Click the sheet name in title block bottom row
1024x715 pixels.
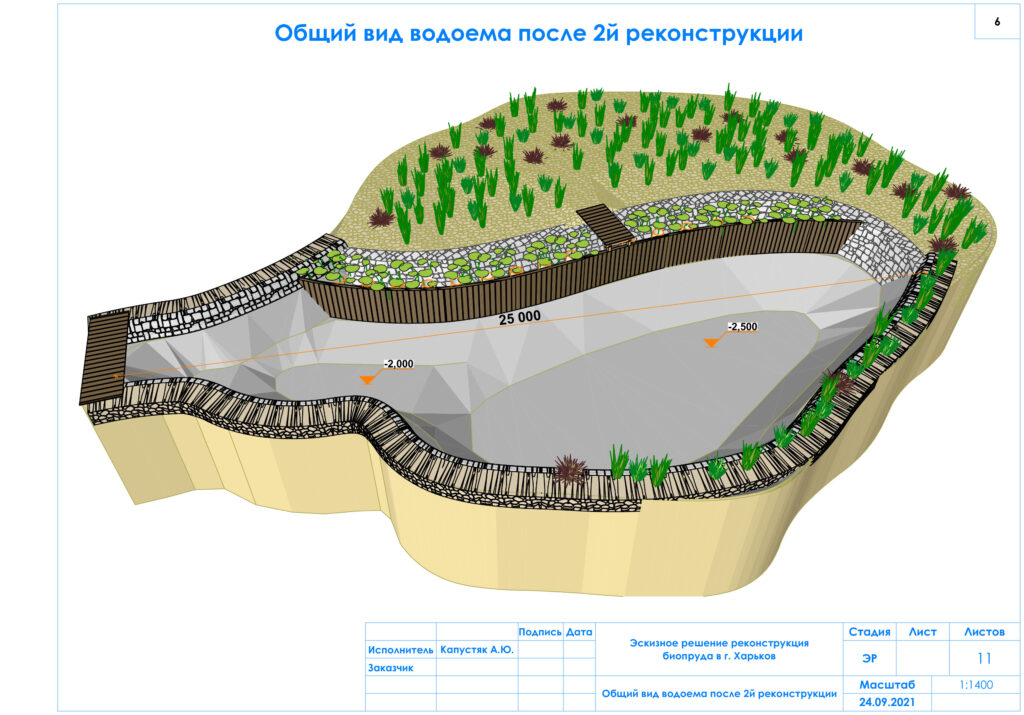point(719,693)
